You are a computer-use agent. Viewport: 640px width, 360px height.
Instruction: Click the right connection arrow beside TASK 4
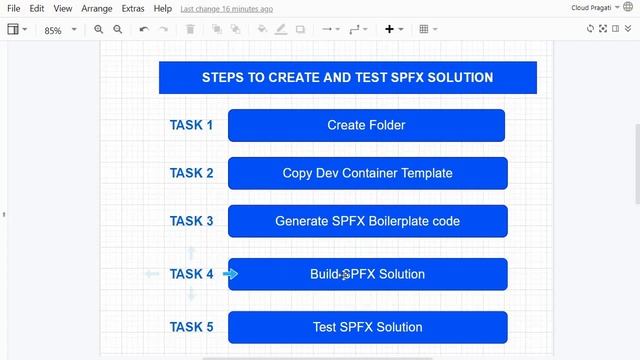click(x=231, y=274)
